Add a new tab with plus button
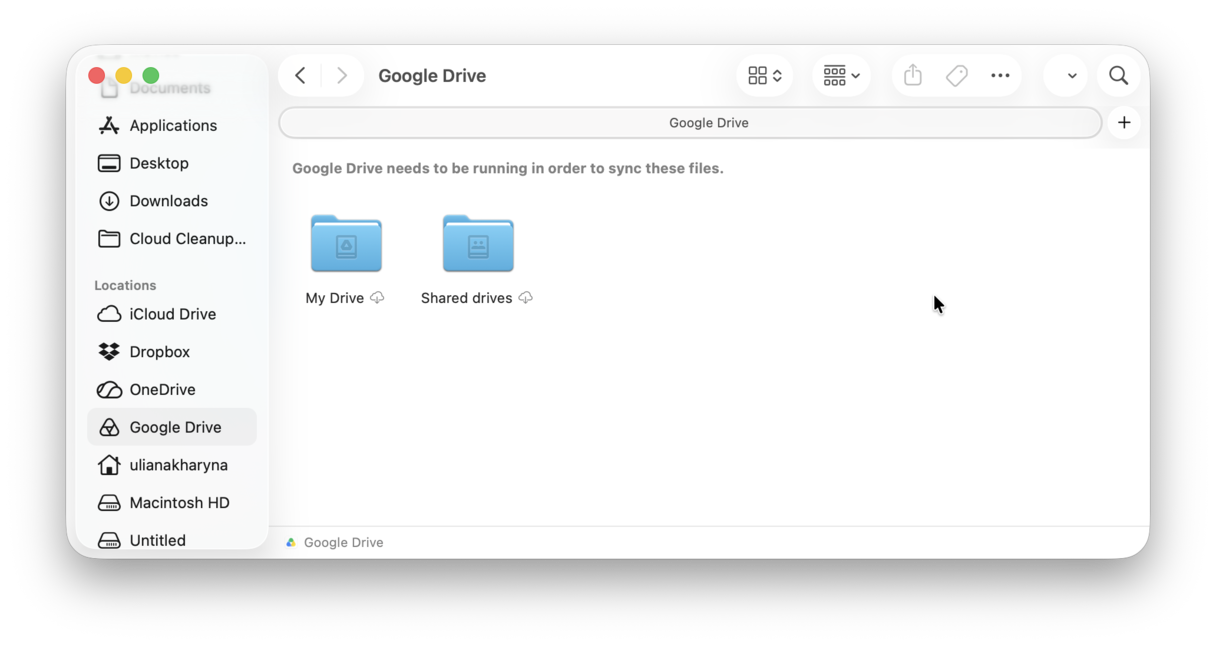 coord(1124,123)
